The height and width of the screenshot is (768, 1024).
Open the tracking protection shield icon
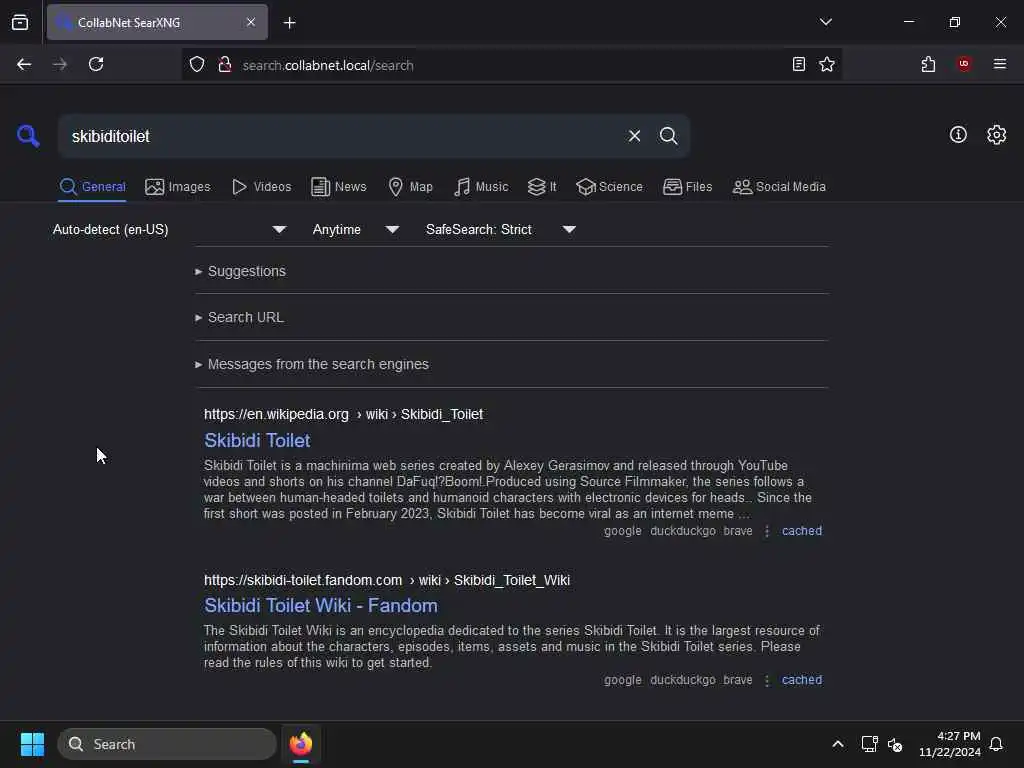click(x=197, y=65)
